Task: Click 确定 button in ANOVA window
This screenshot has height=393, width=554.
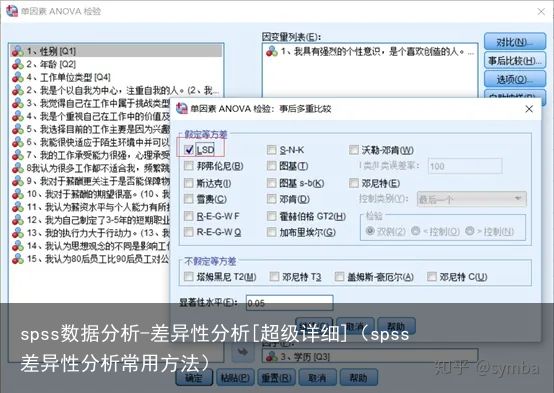Action: coord(194,378)
